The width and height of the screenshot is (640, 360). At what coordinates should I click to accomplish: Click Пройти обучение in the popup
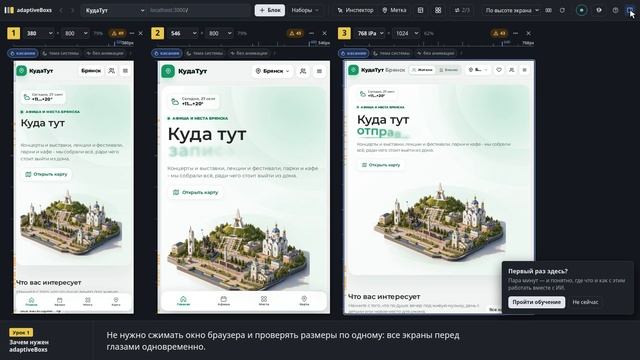tap(536, 302)
